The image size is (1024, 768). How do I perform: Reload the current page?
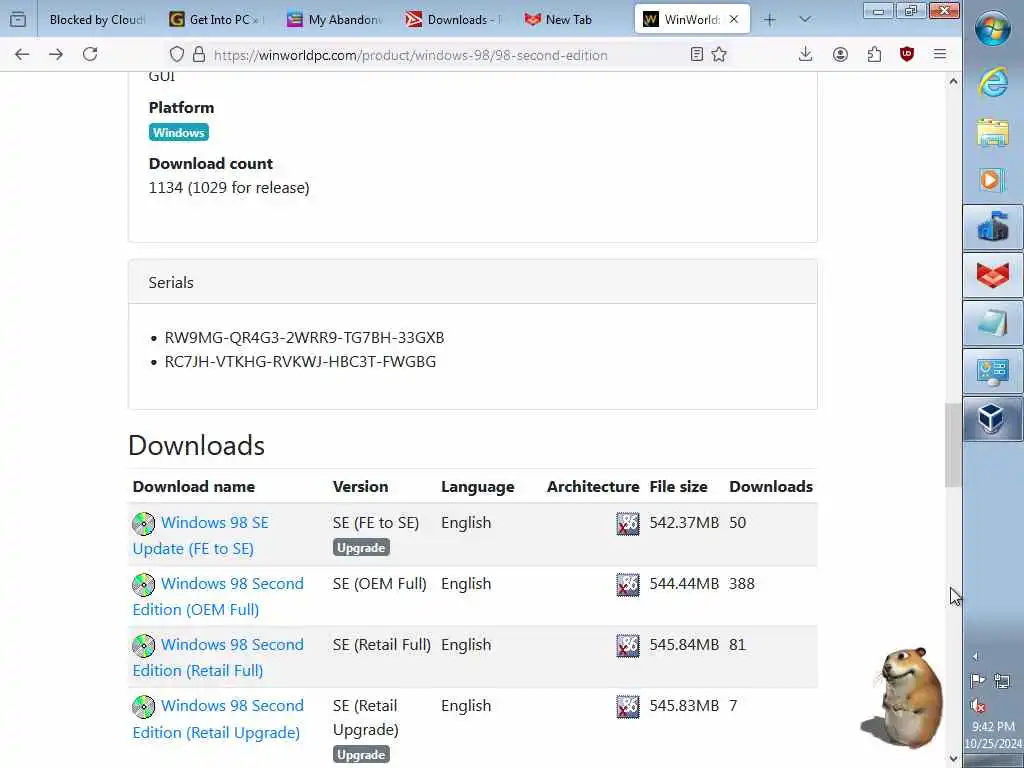tap(90, 54)
